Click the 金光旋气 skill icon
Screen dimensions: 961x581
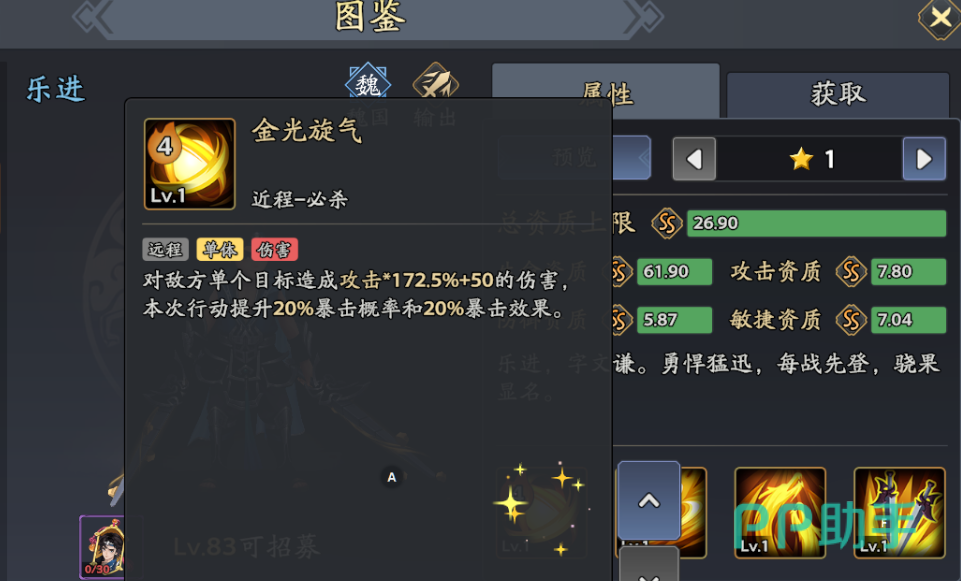point(189,164)
